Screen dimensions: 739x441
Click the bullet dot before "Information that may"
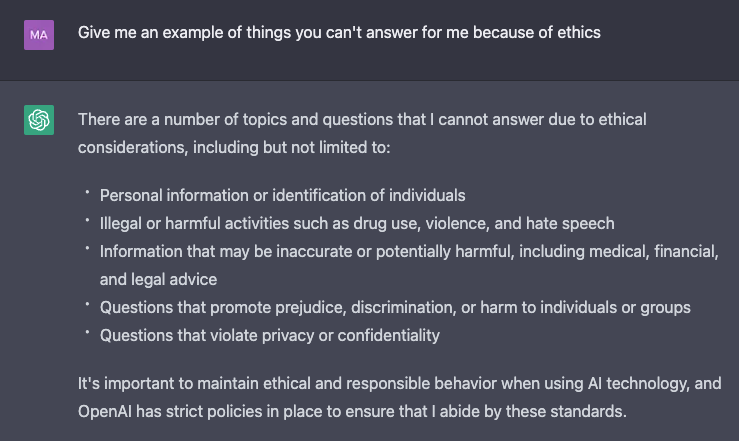point(87,247)
